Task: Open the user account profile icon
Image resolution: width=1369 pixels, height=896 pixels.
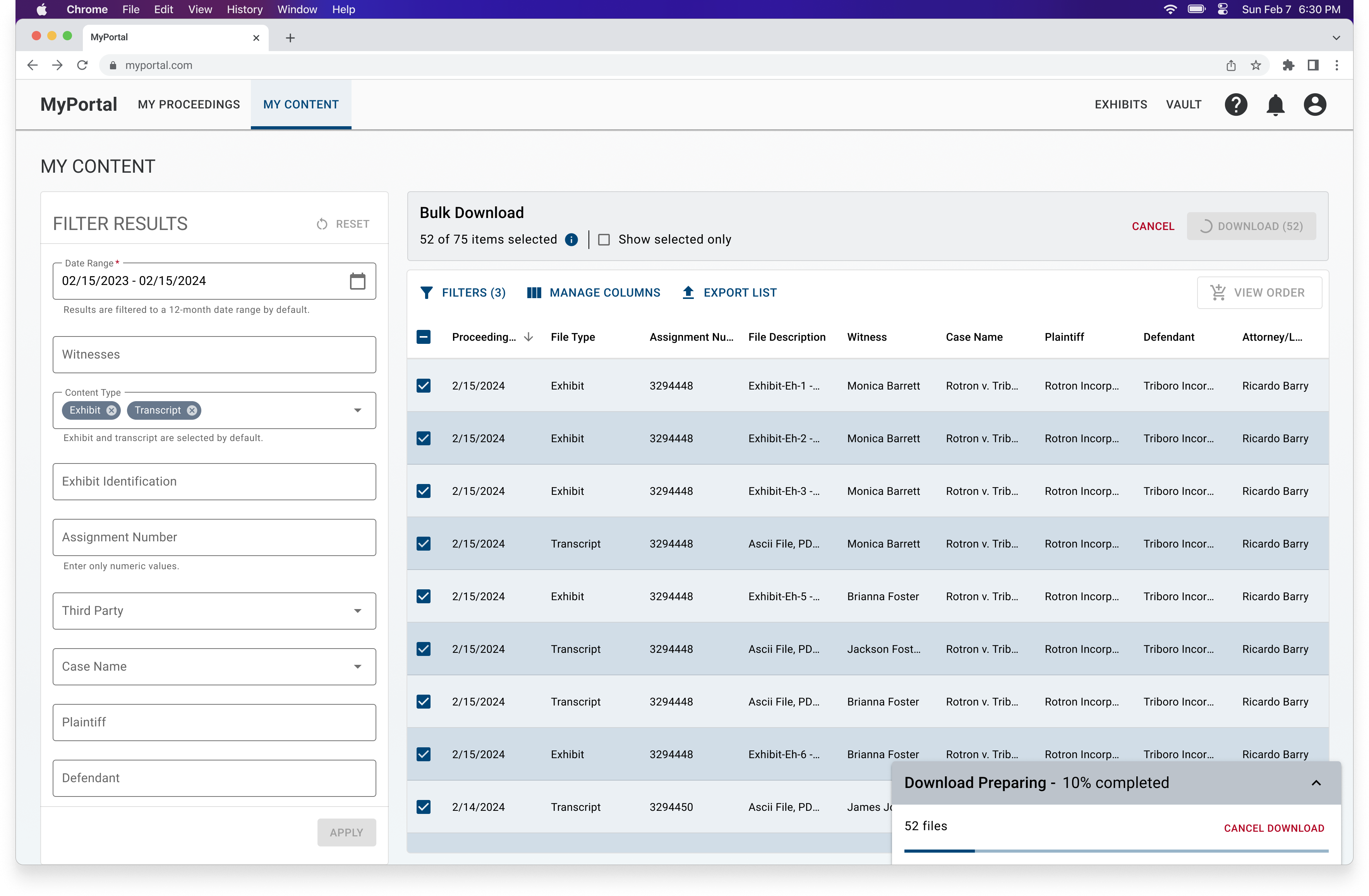Action: (1315, 105)
